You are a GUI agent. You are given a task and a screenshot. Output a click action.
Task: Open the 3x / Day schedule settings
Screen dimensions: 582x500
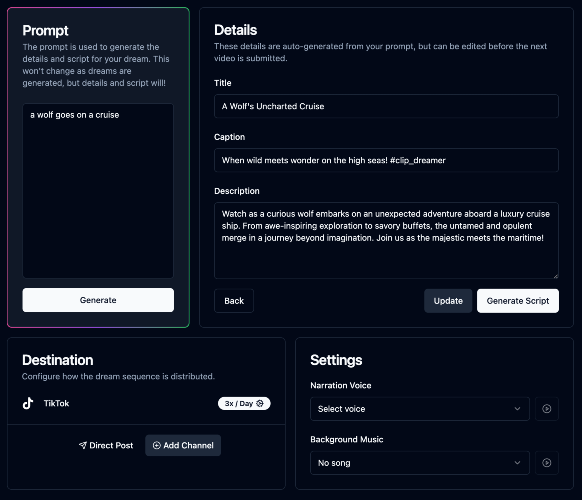coord(244,403)
